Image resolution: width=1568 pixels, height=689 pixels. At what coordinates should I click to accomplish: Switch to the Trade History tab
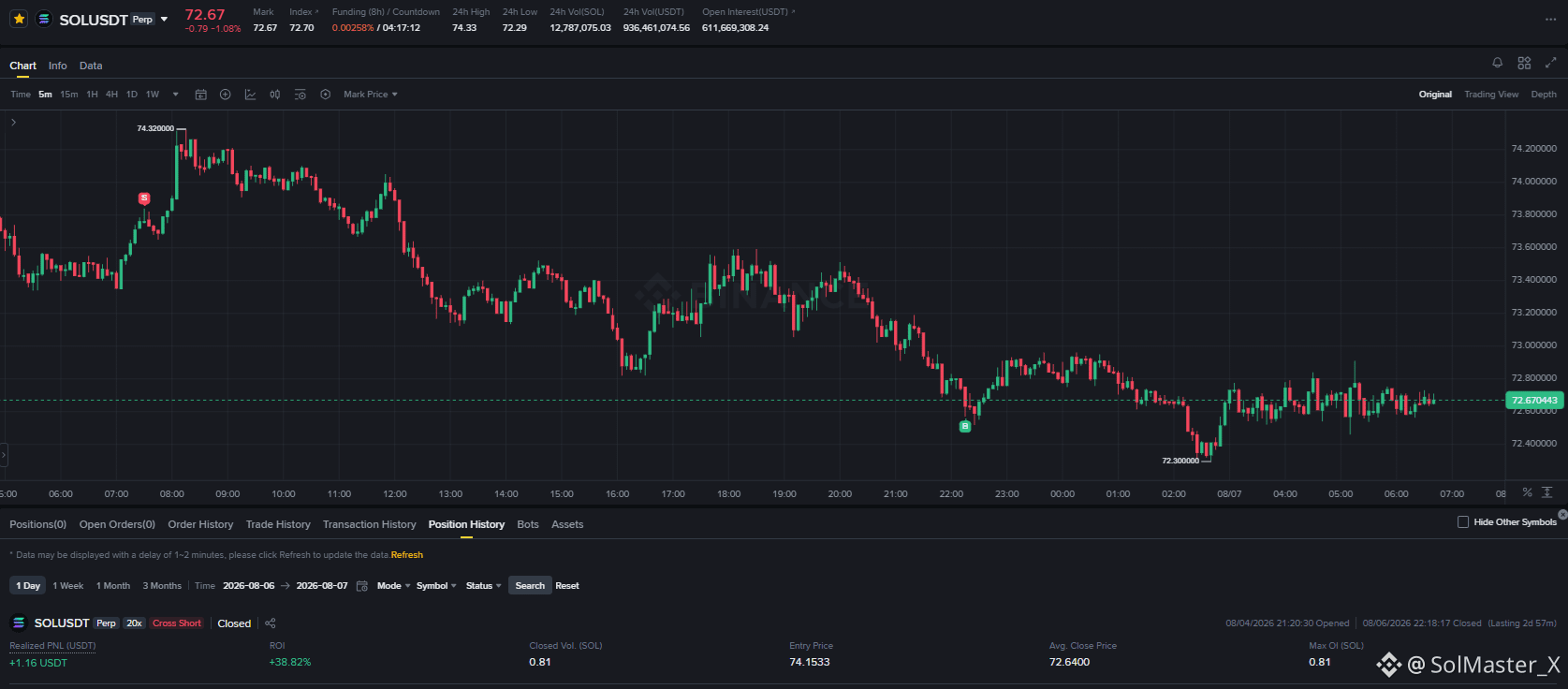pos(278,524)
